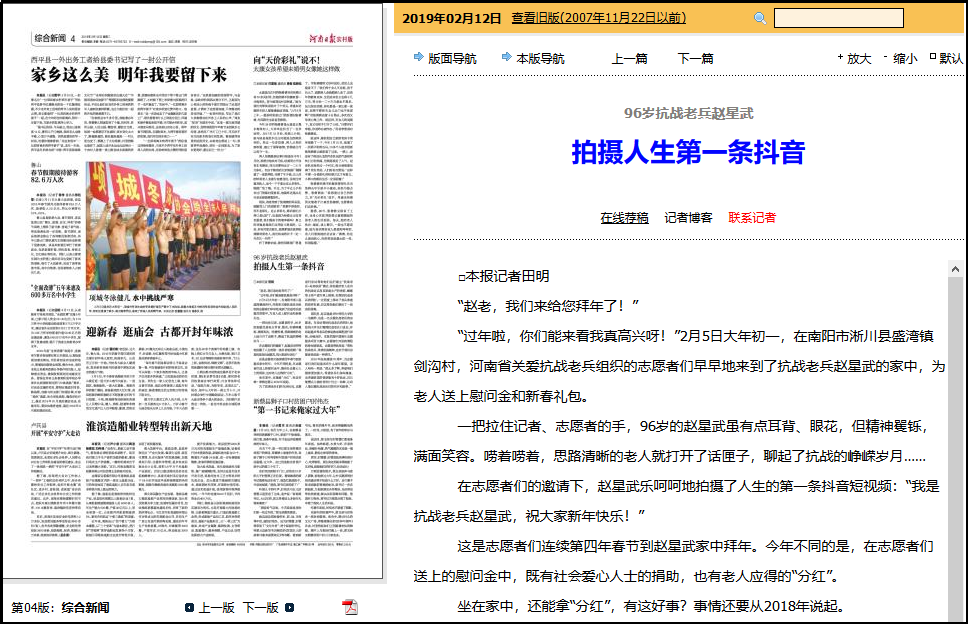Click the search magnifier icon
Screen dimensions: 968x624
pos(760,18)
